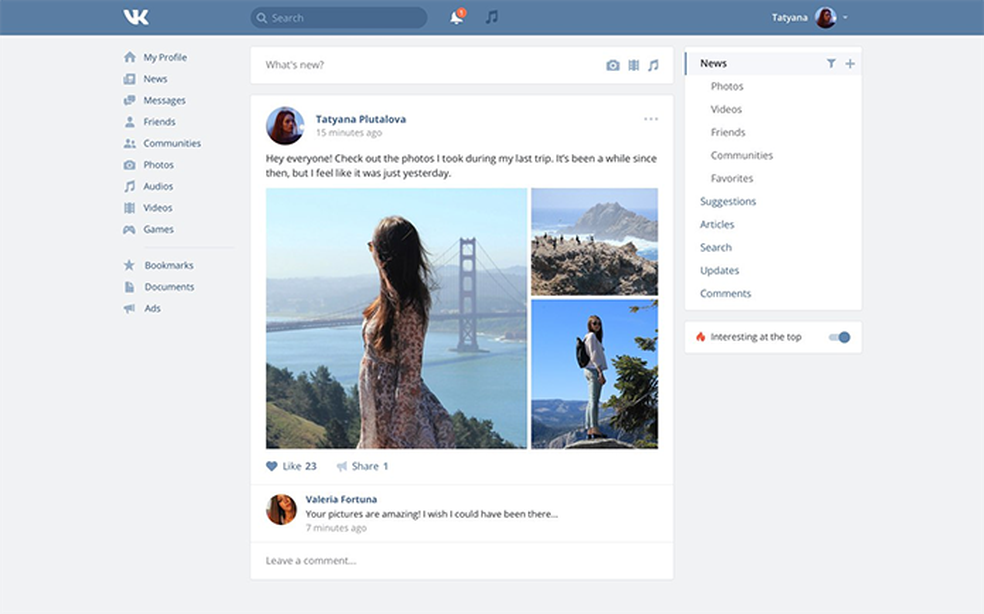Click the filter funnel icon in News panel
The width and height of the screenshot is (984, 614).
[831, 64]
